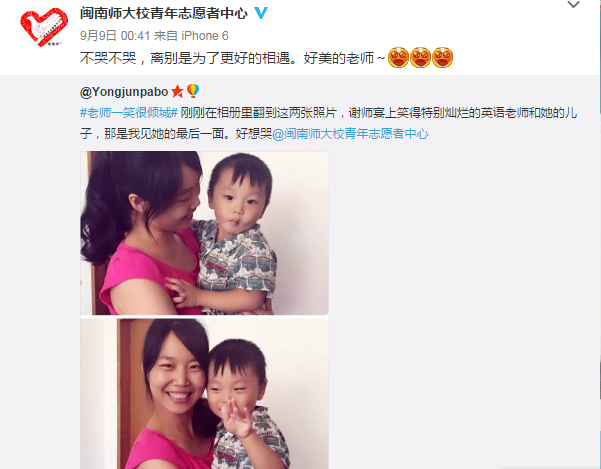Image resolution: width=601 pixels, height=469 pixels.
Task: Open the top photo of teacher holding child
Action: [x=204, y=233]
